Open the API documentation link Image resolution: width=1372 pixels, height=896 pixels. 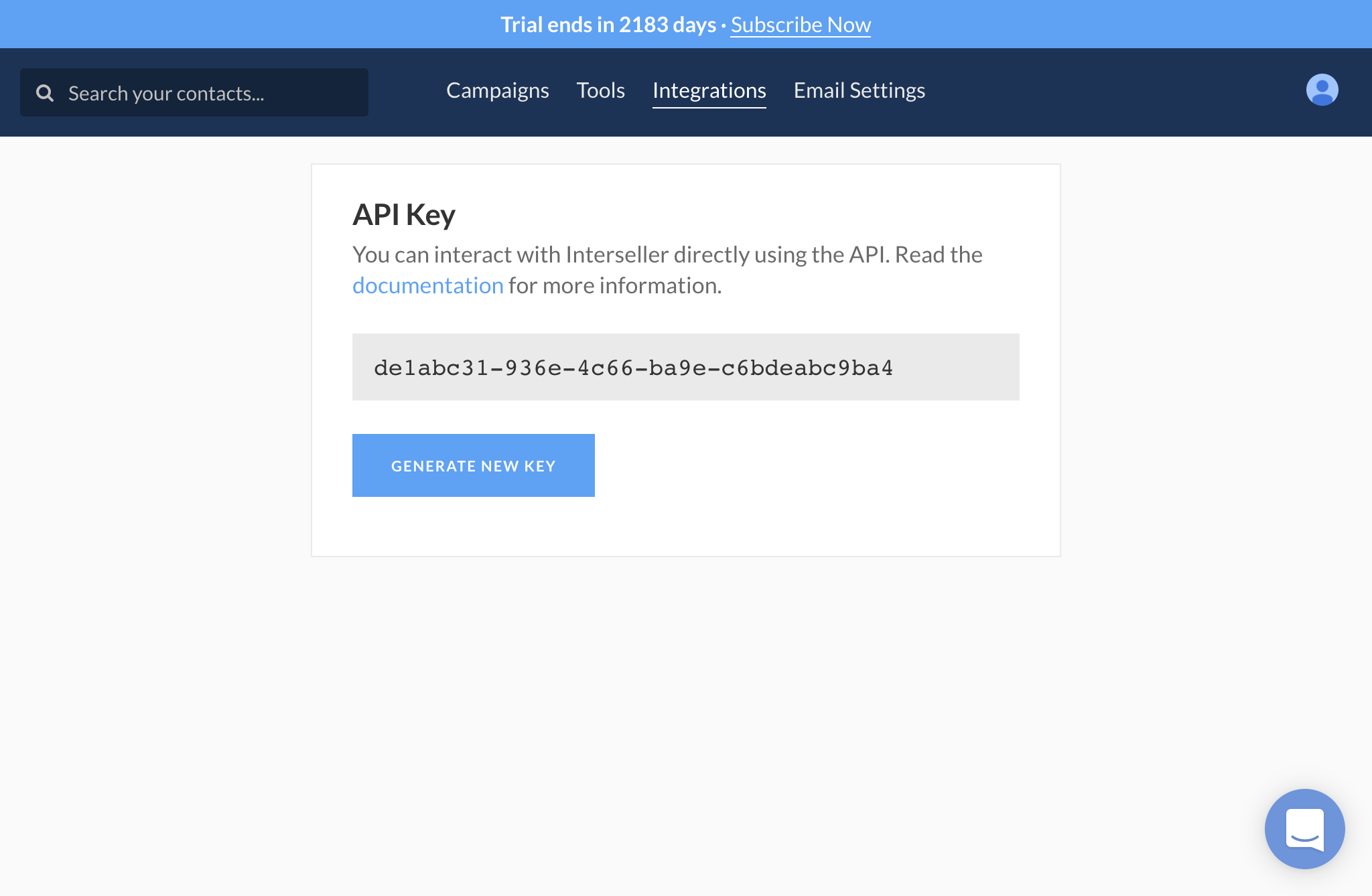[x=428, y=285]
